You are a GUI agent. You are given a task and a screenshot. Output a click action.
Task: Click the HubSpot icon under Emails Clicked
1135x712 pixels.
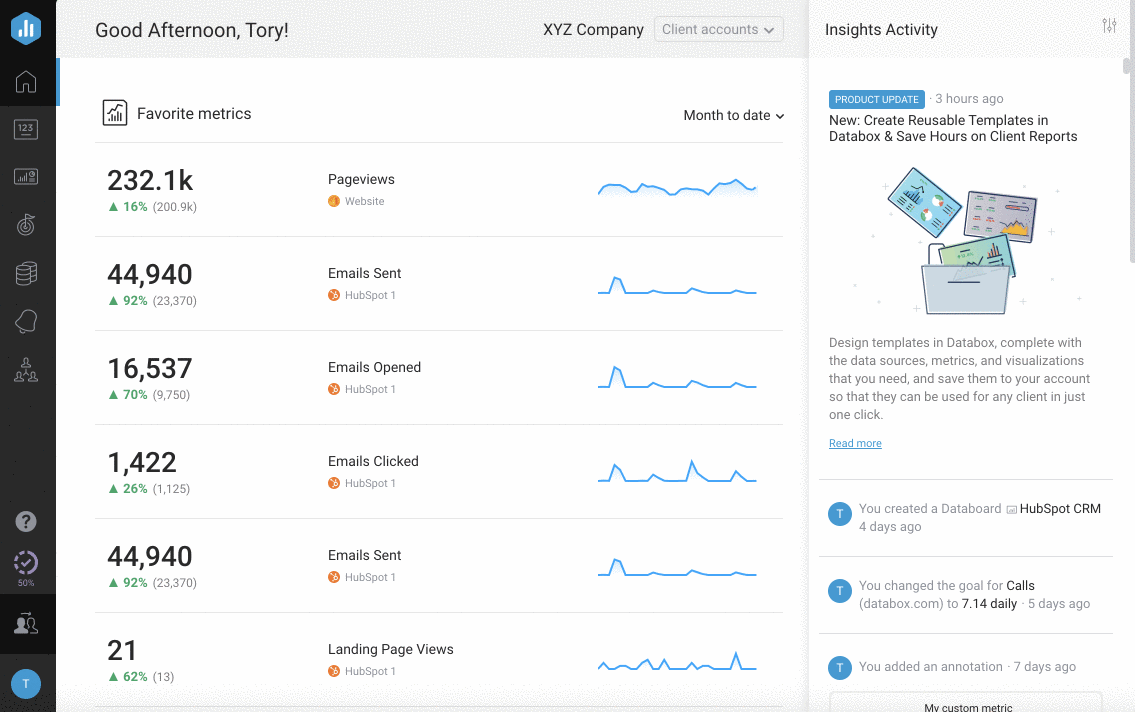[334, 483]
